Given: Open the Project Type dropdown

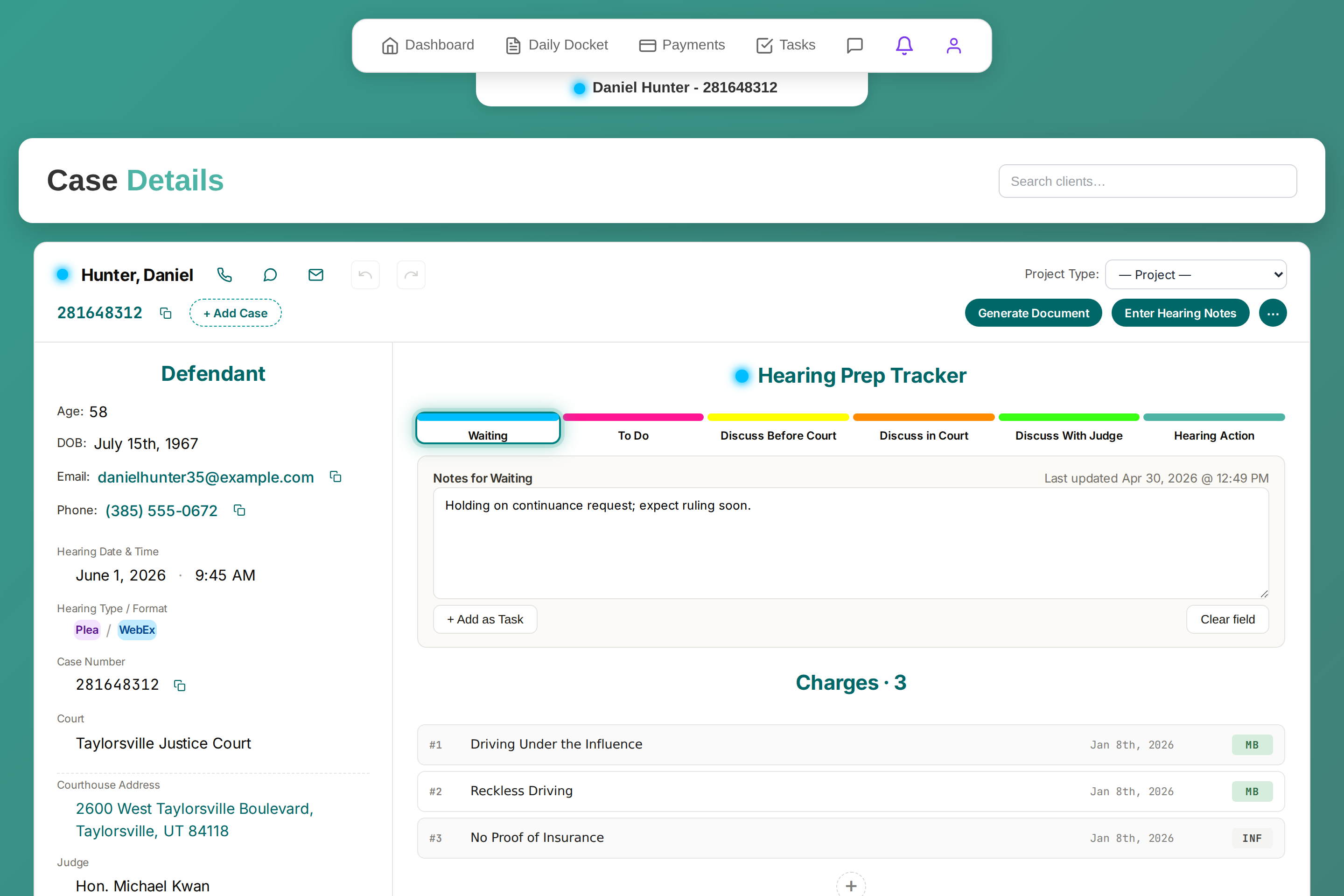Looking at the screenshot, I should pyautogui.click(x=1196, y=275).
